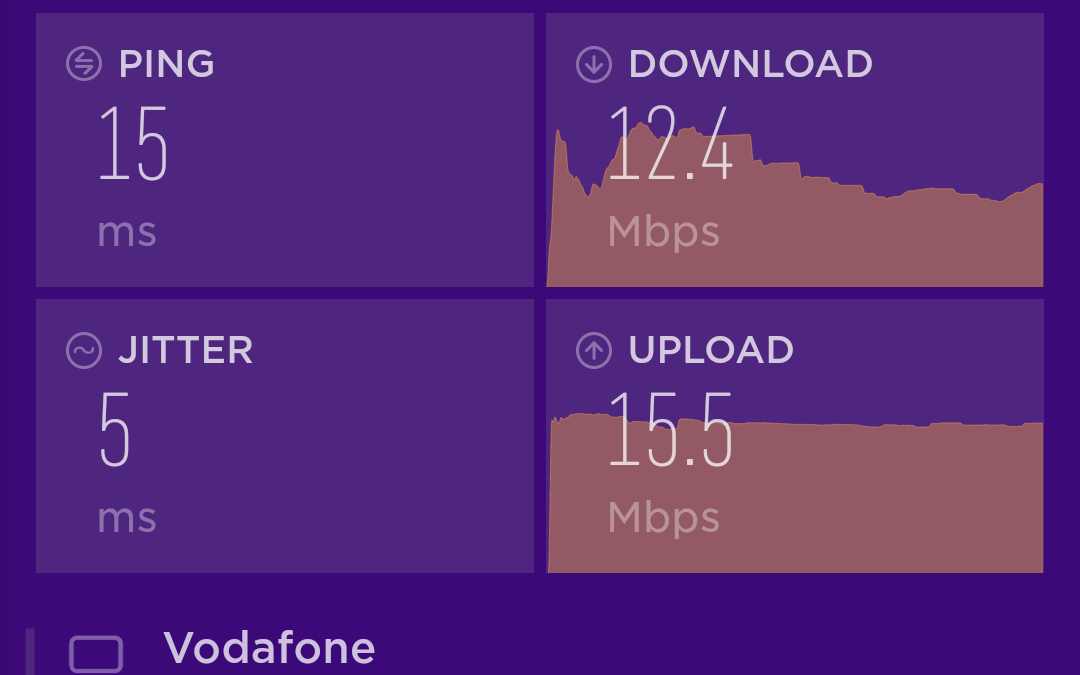Click the Mbps unit under upload

(x=663, y=519)
